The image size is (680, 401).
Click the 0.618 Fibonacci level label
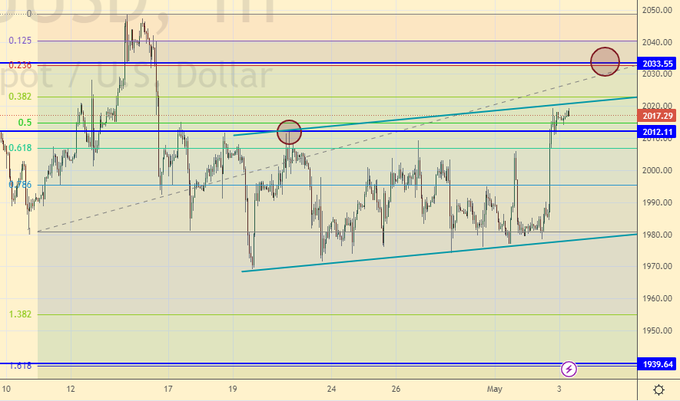pos(19,148)
